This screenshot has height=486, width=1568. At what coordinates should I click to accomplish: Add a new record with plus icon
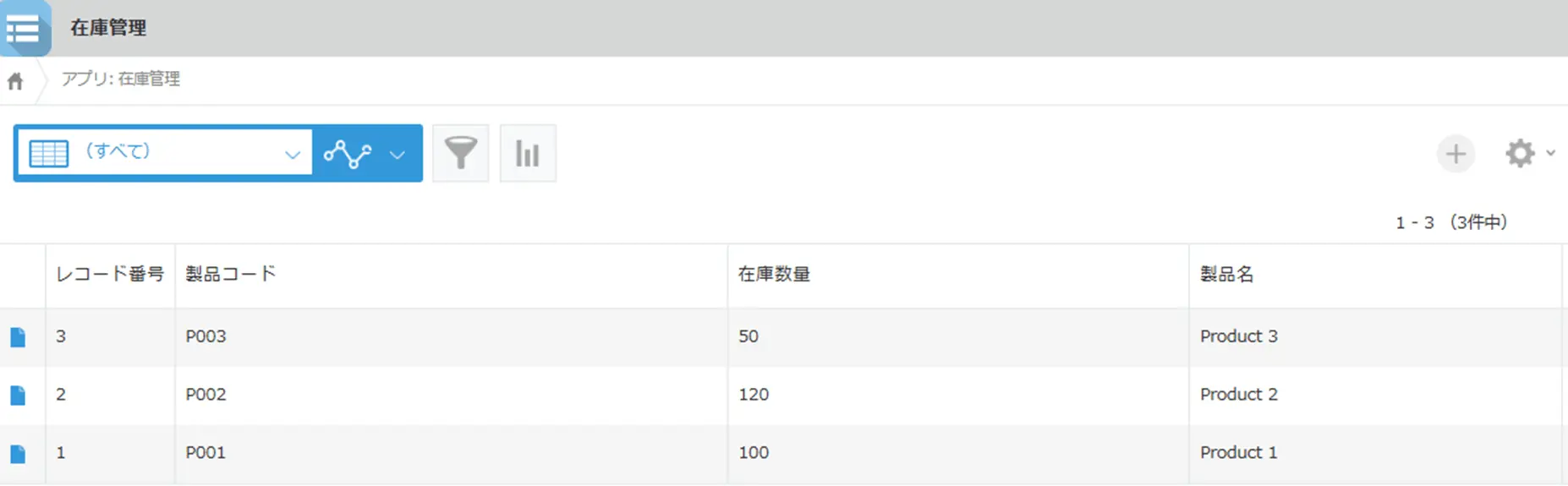click(x=1455, y=154)
